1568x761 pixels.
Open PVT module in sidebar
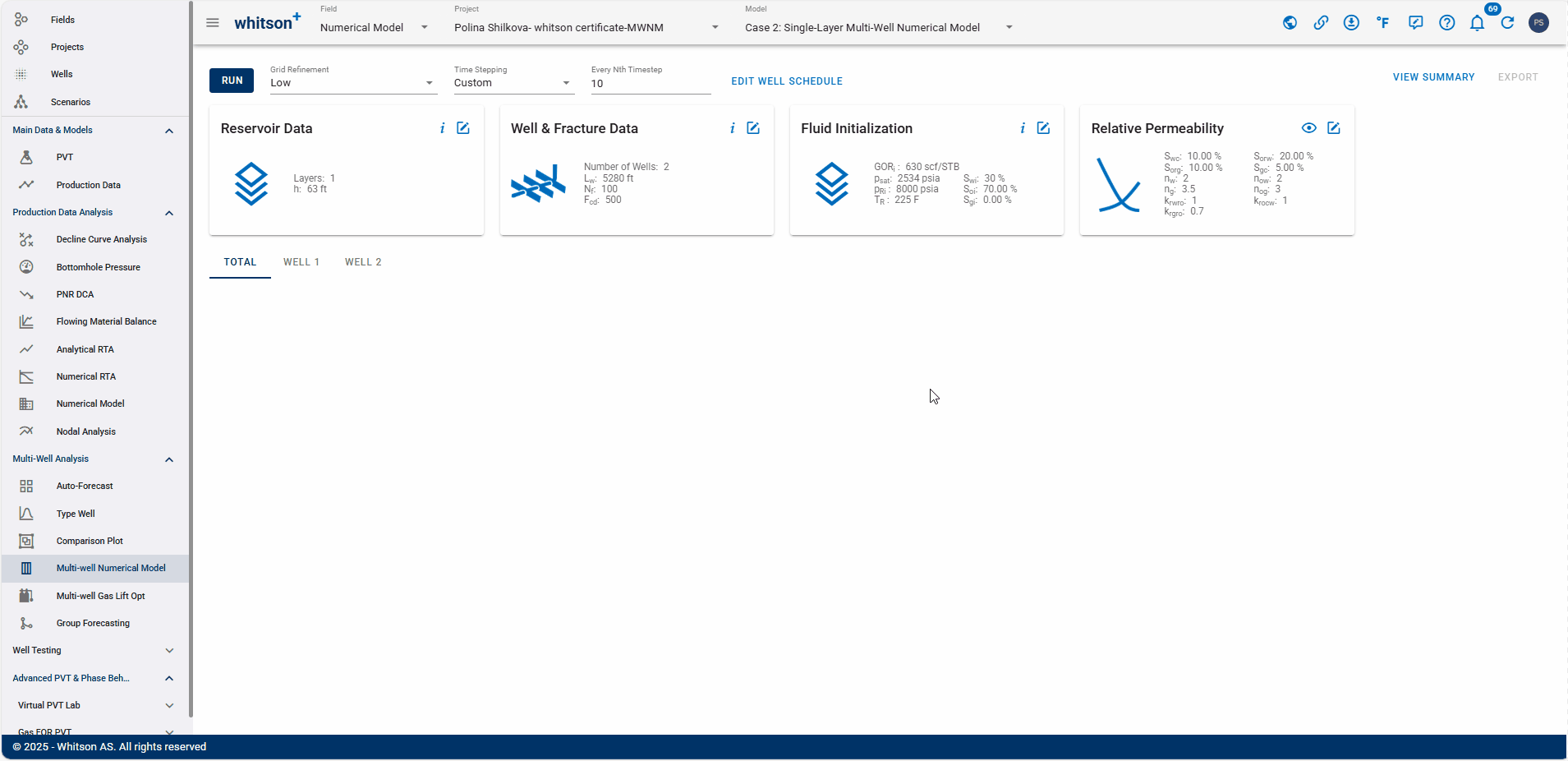click(94, 157)
